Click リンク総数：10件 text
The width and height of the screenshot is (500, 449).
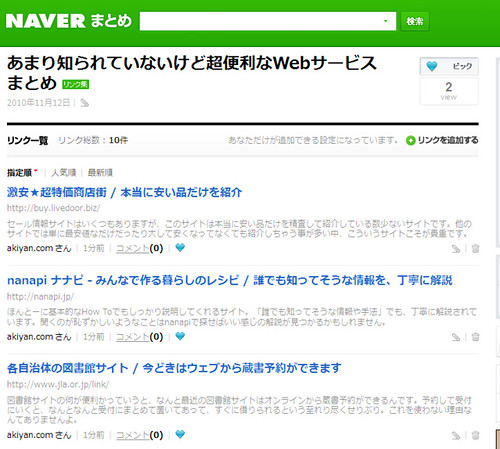[x=93, y=140]
